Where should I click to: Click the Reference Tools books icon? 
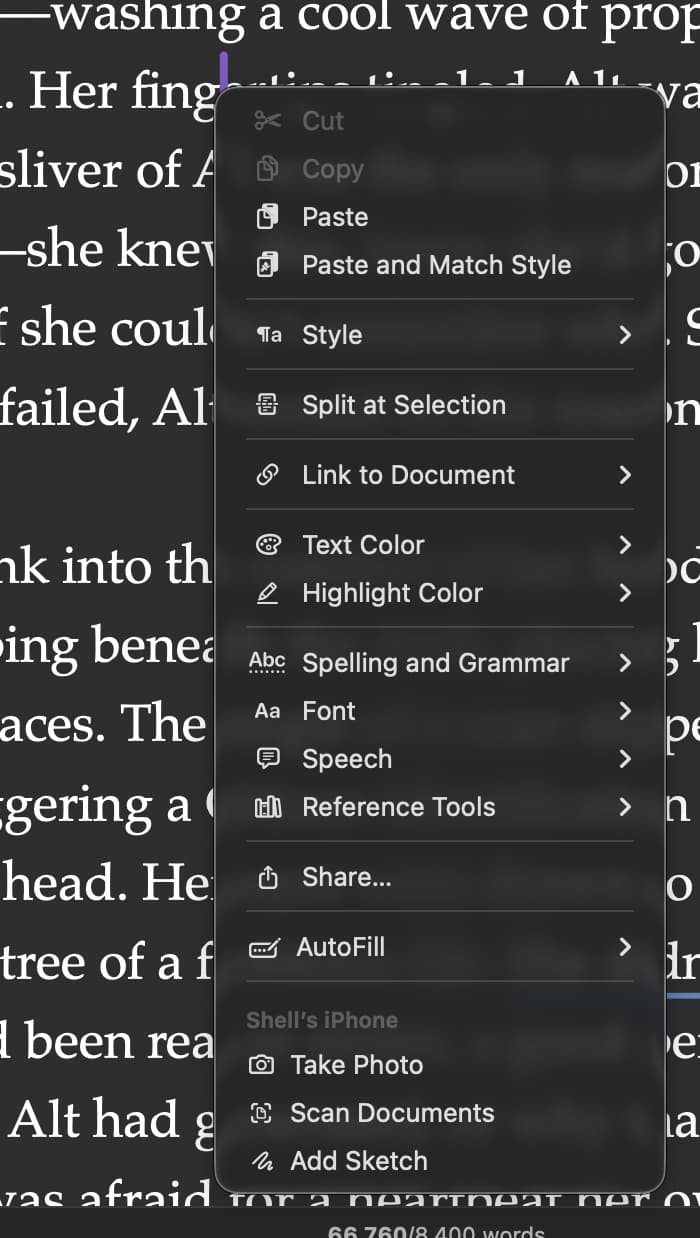pyautogui.click(x=267, y=807)
